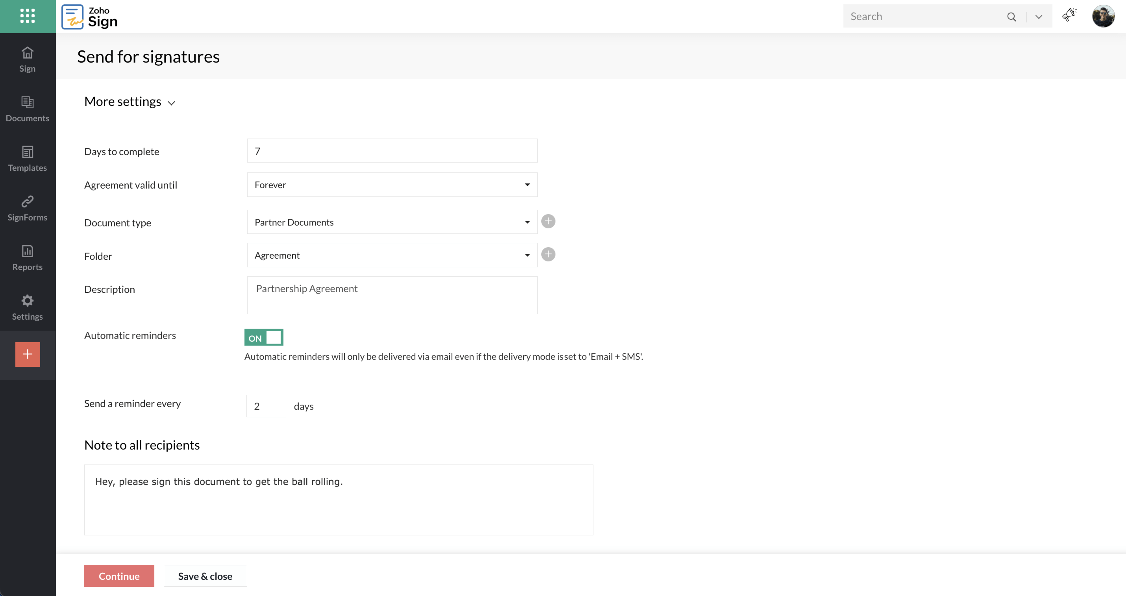Open the search category selector arrow

1037,16
